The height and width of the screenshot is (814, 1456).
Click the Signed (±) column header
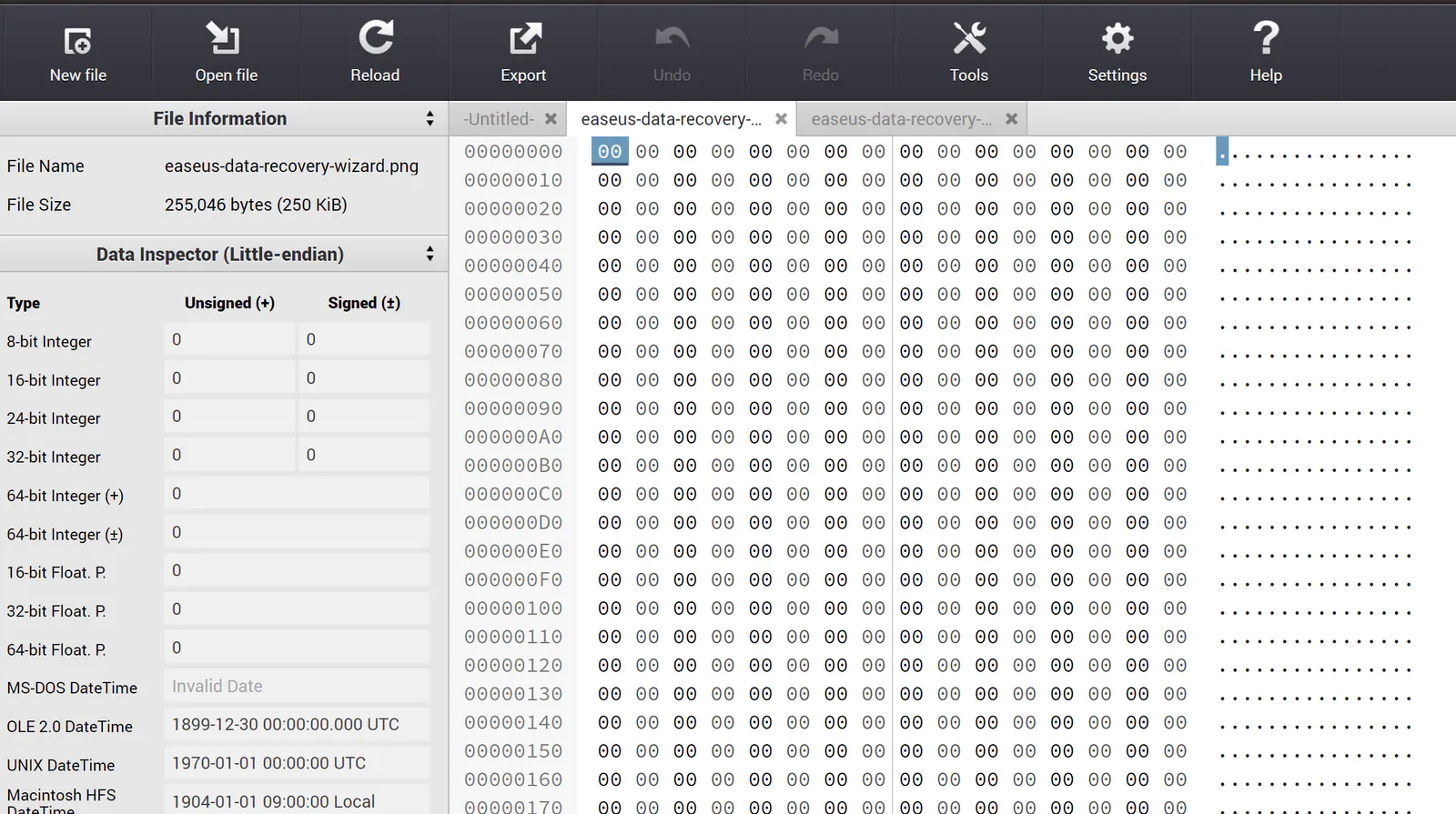coord(364,303)
